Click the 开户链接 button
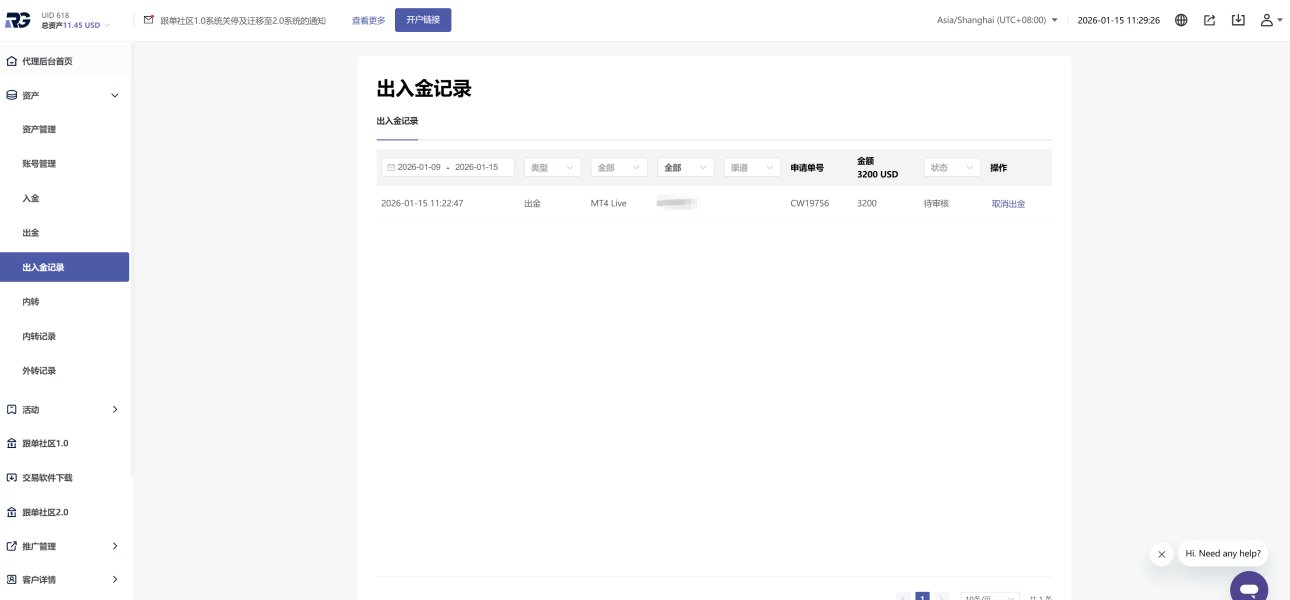This screenshot has width=1290, height=600. (423, 20)
